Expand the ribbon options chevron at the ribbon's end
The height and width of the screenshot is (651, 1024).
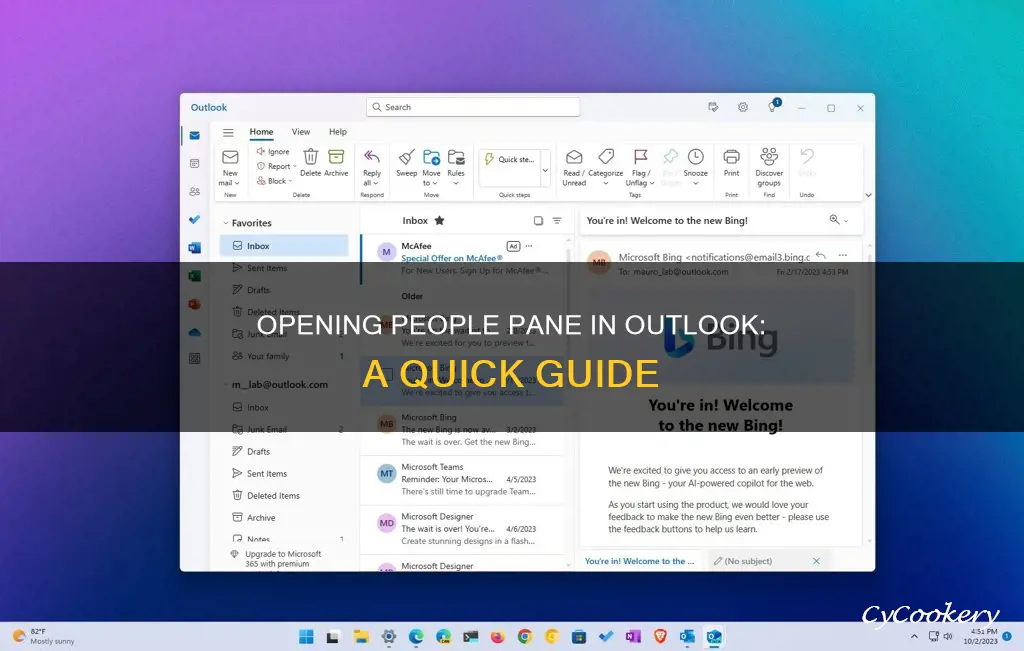coord(868,195)
